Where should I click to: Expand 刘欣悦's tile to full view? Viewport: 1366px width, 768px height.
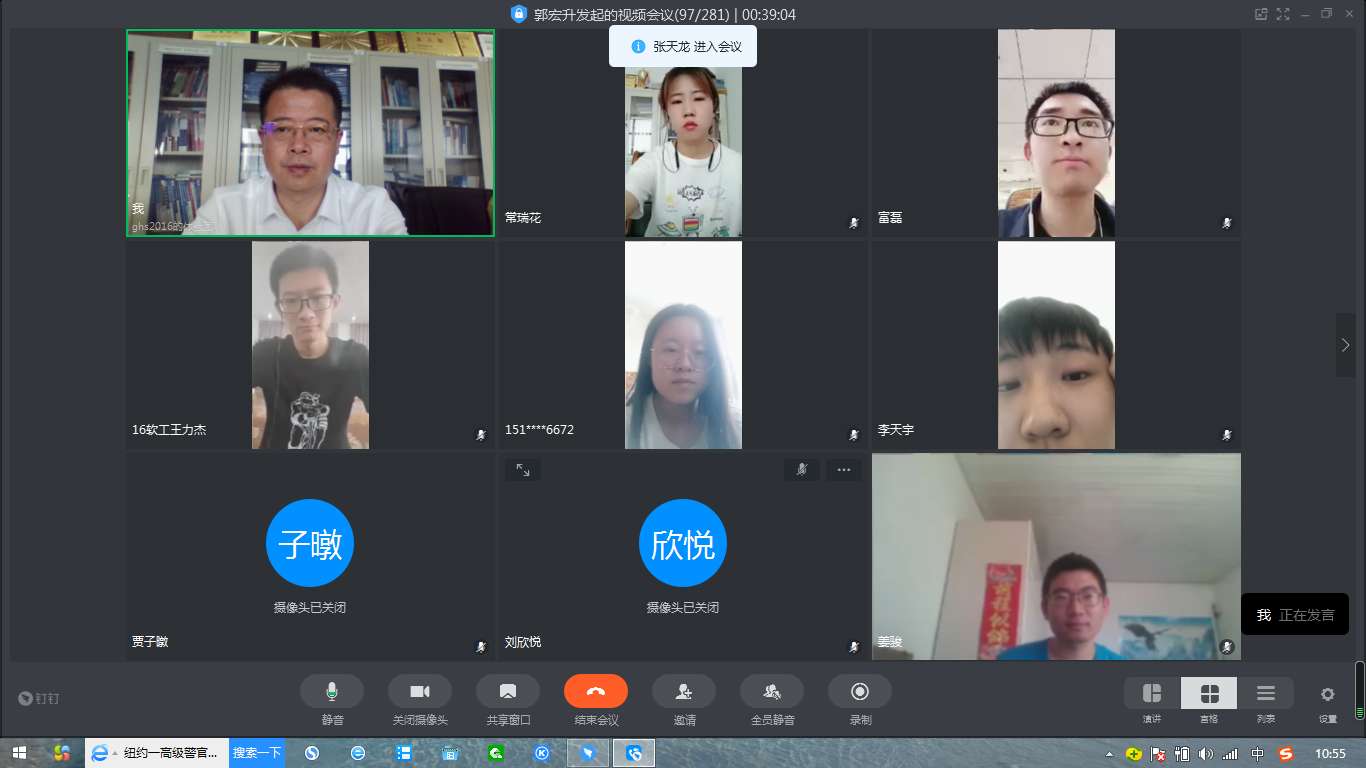tap(523, 470)
